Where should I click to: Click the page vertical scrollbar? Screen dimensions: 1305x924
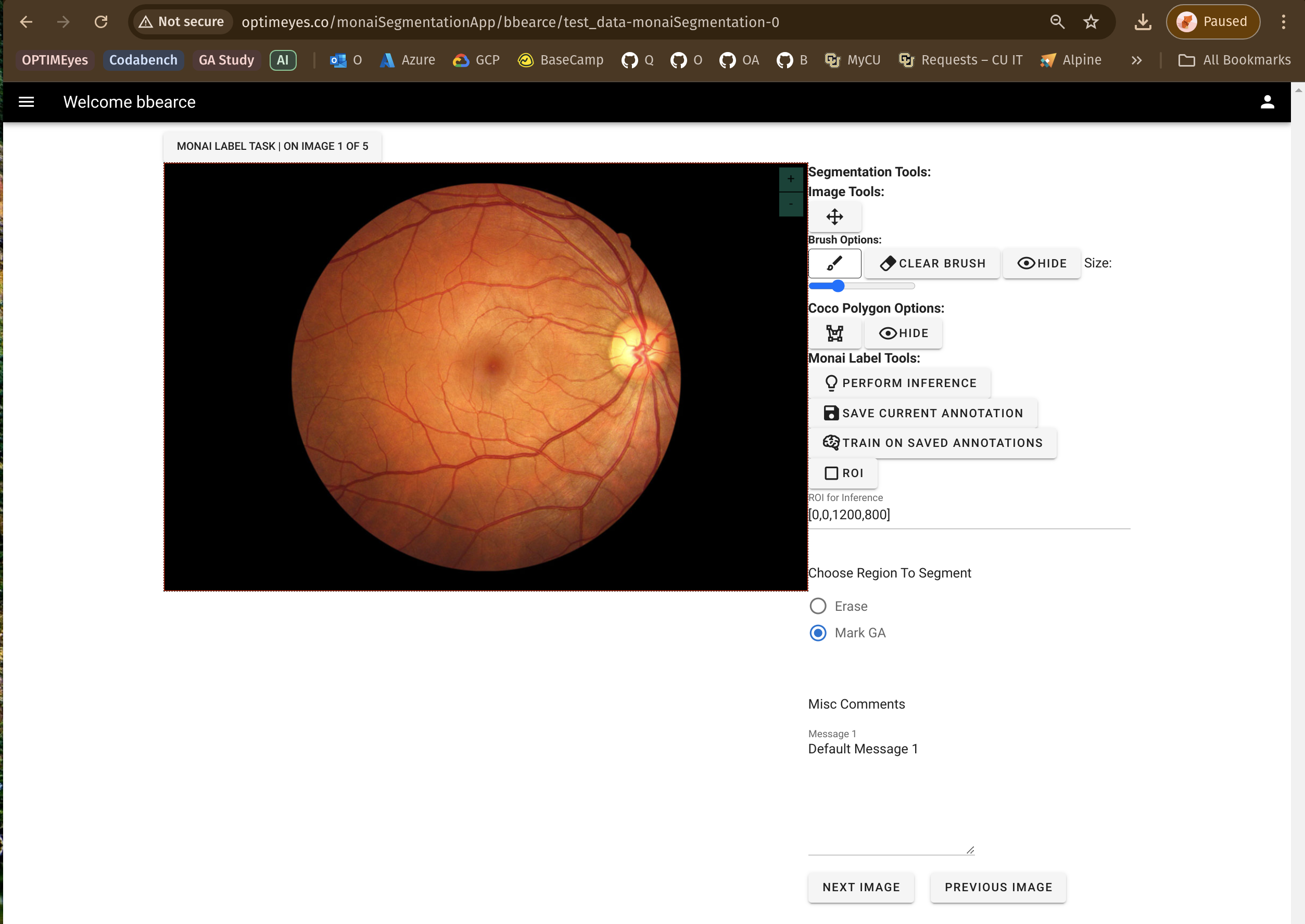(x=1298, y=504)
